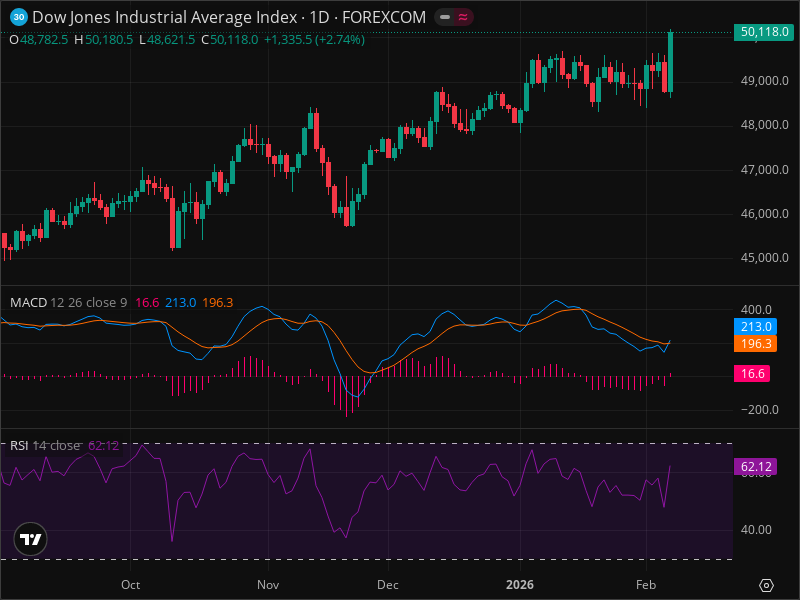Viewport: 800px width, 600px height.
Task: Click the signal value label 196.3
Action: 756,343
